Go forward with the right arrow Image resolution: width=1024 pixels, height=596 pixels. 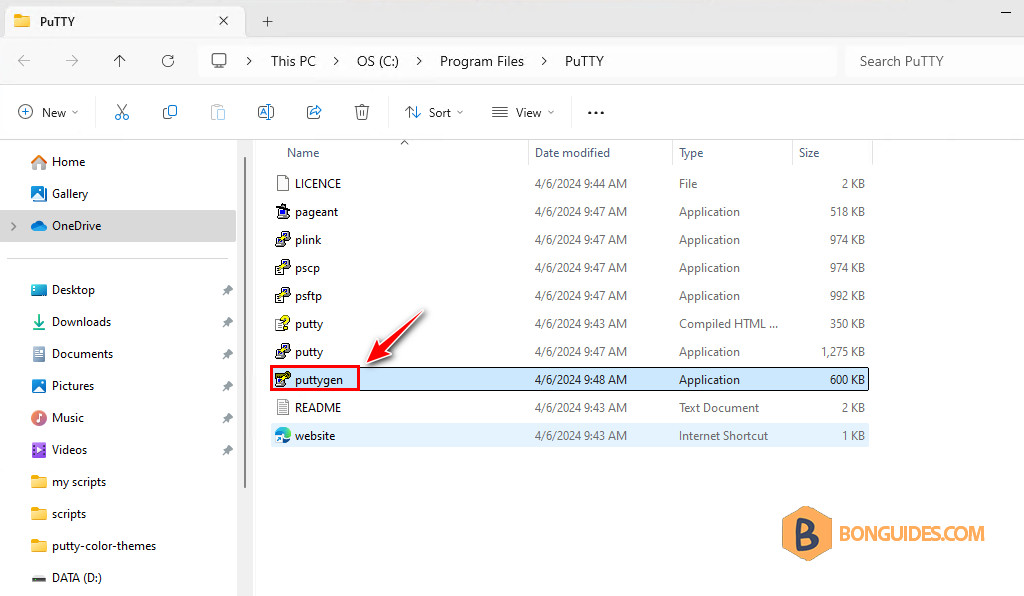pyautogui.click(x=72, y=61)
